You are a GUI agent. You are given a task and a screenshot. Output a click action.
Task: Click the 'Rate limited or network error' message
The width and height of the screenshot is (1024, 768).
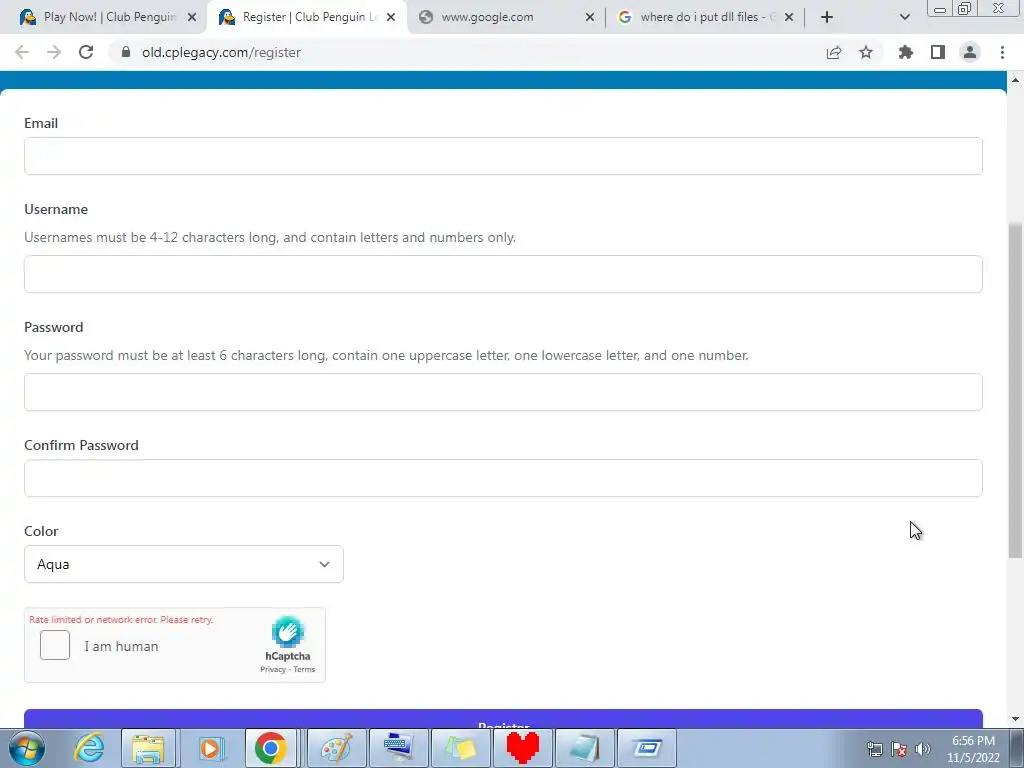(121, 620)
